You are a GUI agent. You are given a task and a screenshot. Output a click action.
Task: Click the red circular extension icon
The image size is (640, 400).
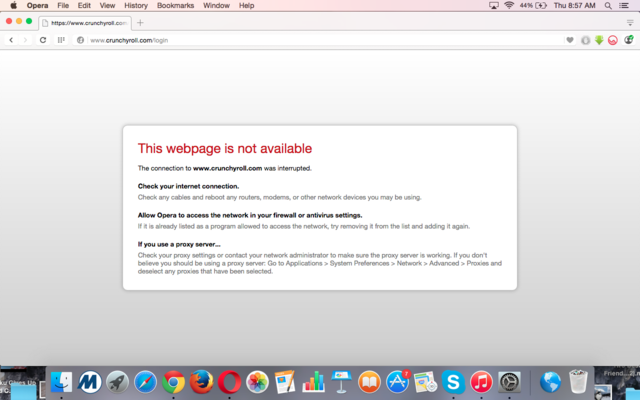click(x=613, y=40)
